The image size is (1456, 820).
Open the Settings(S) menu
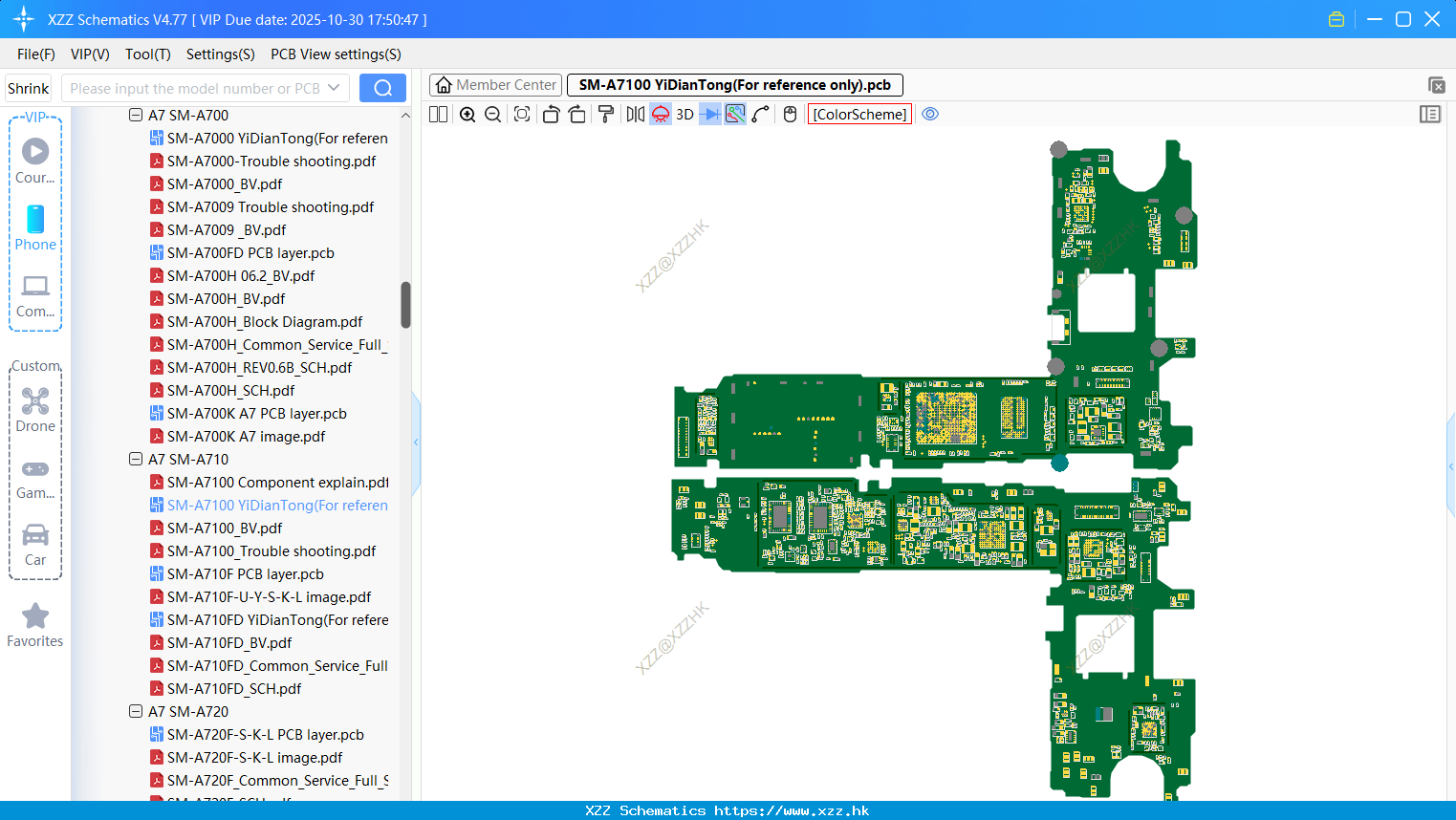point(221,54)
